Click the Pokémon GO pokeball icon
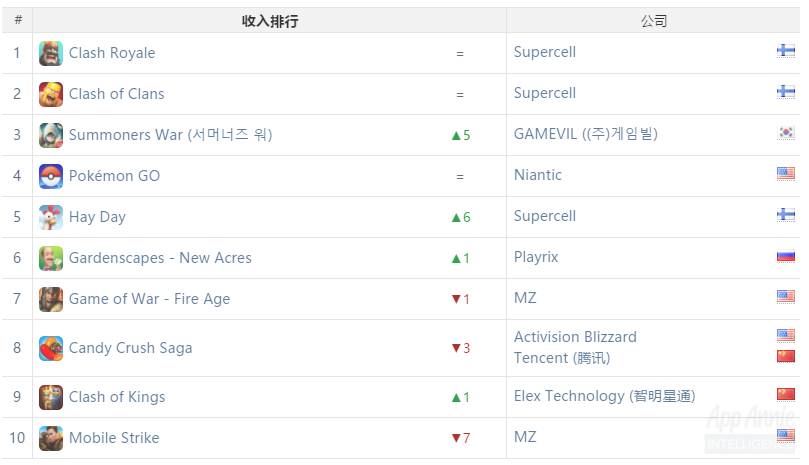The height and width of the screenshot is (465, 809). pyautogui.click(x=51, y=176)
